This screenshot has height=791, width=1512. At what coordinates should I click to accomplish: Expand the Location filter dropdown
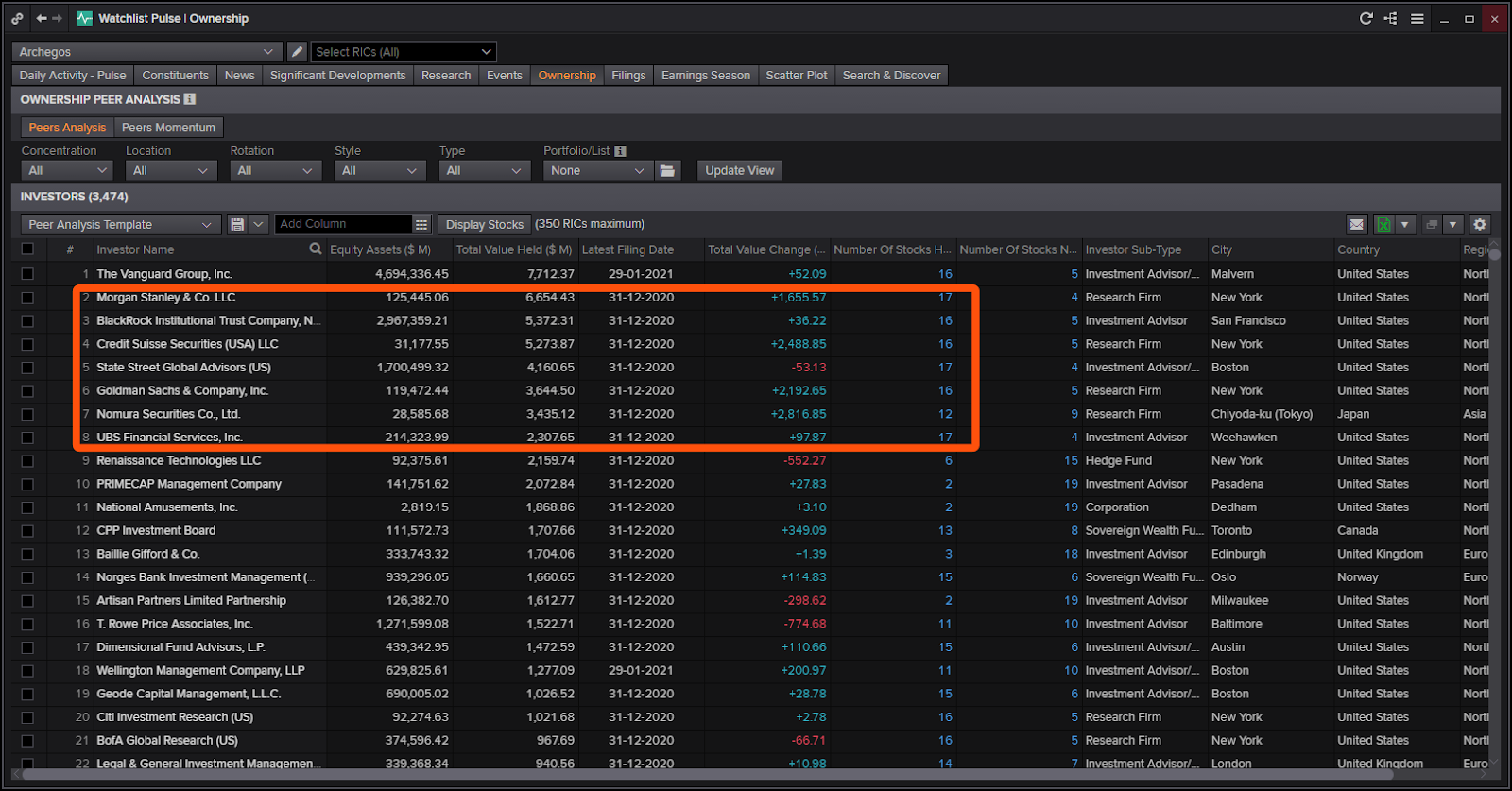pos(171,171)
